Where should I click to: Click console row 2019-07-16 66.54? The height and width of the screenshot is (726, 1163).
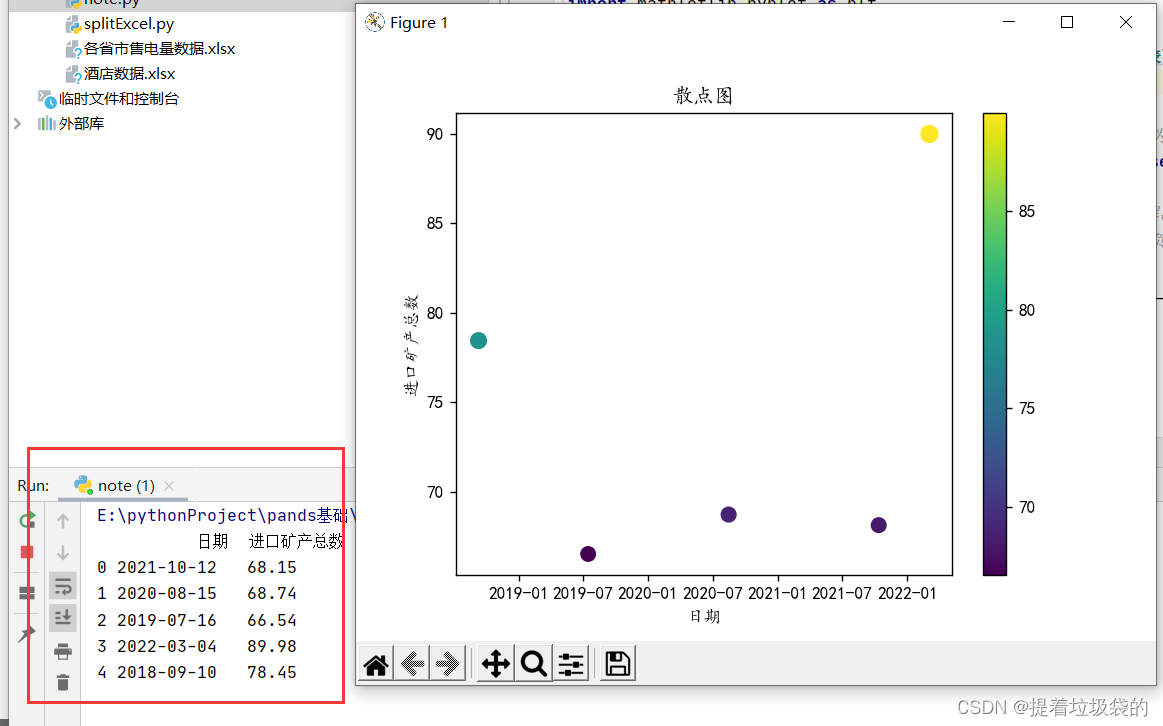pos(197,620)
